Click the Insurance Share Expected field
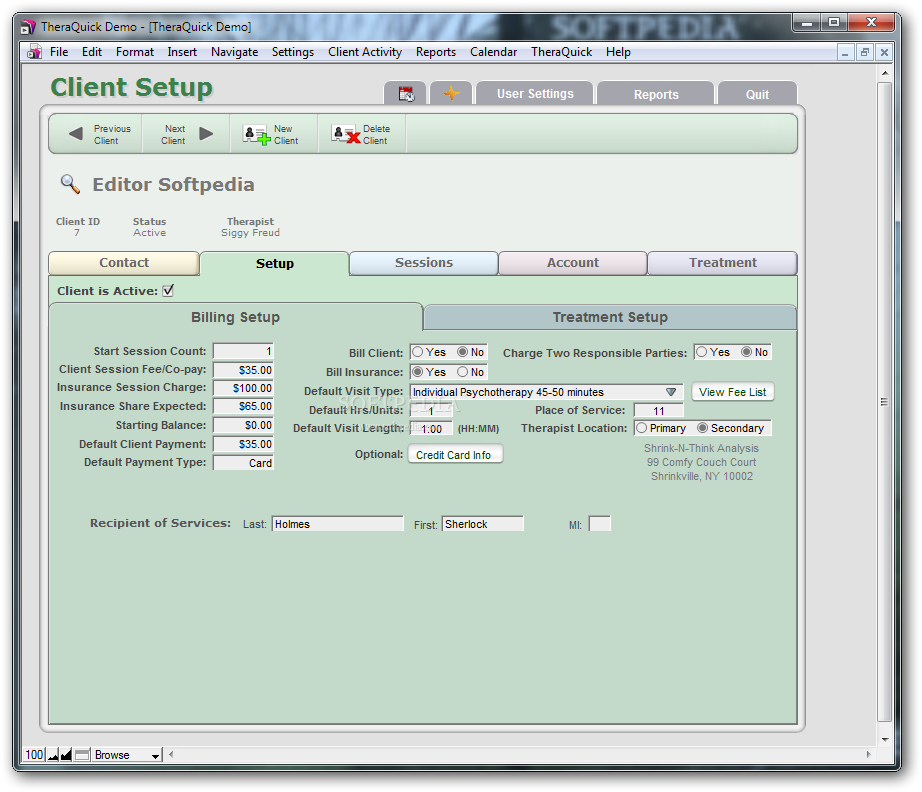 243,406
